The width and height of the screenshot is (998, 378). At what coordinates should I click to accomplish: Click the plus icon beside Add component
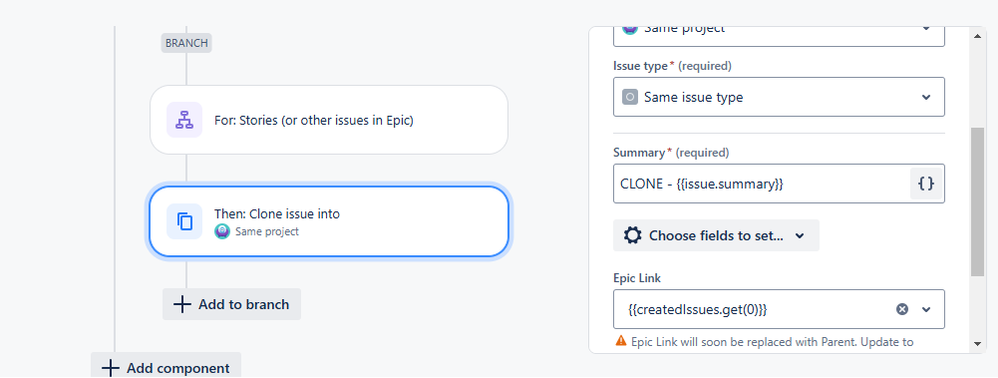pos(111,368)
